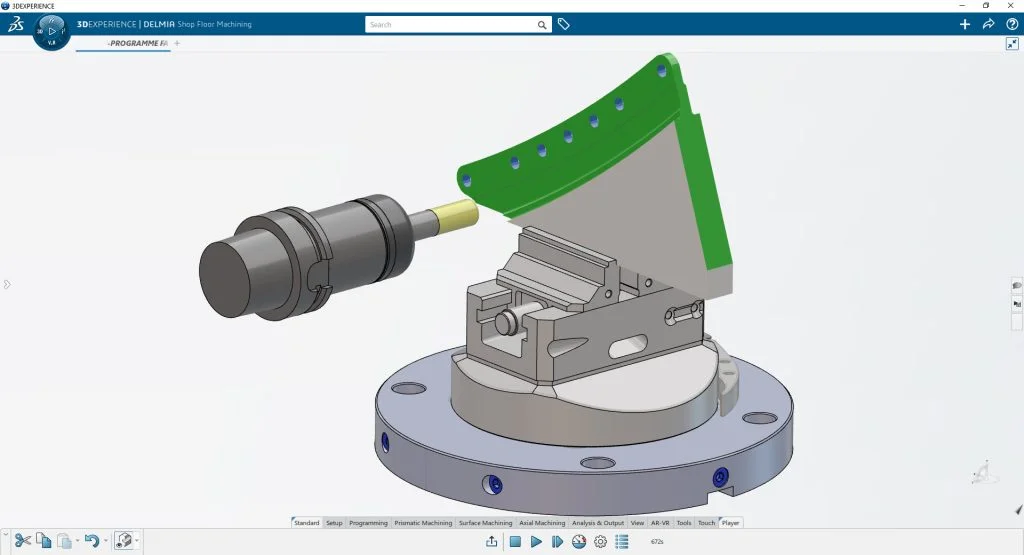Expand the left side panel chevron
This screenshot has height=555, width=1024.
[6, 285]
